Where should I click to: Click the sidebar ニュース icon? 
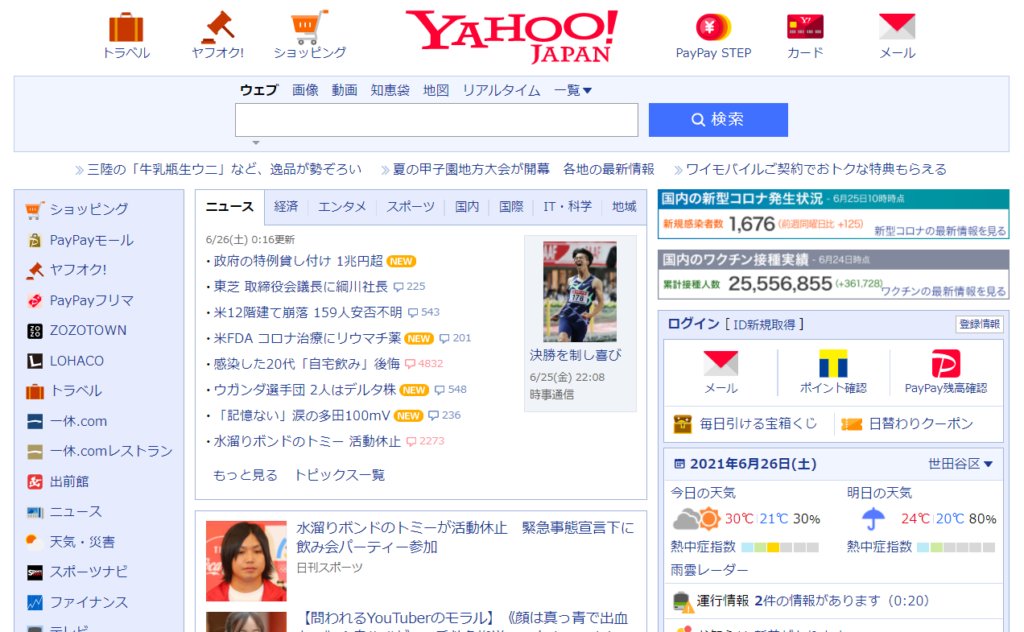coord(35,512)
